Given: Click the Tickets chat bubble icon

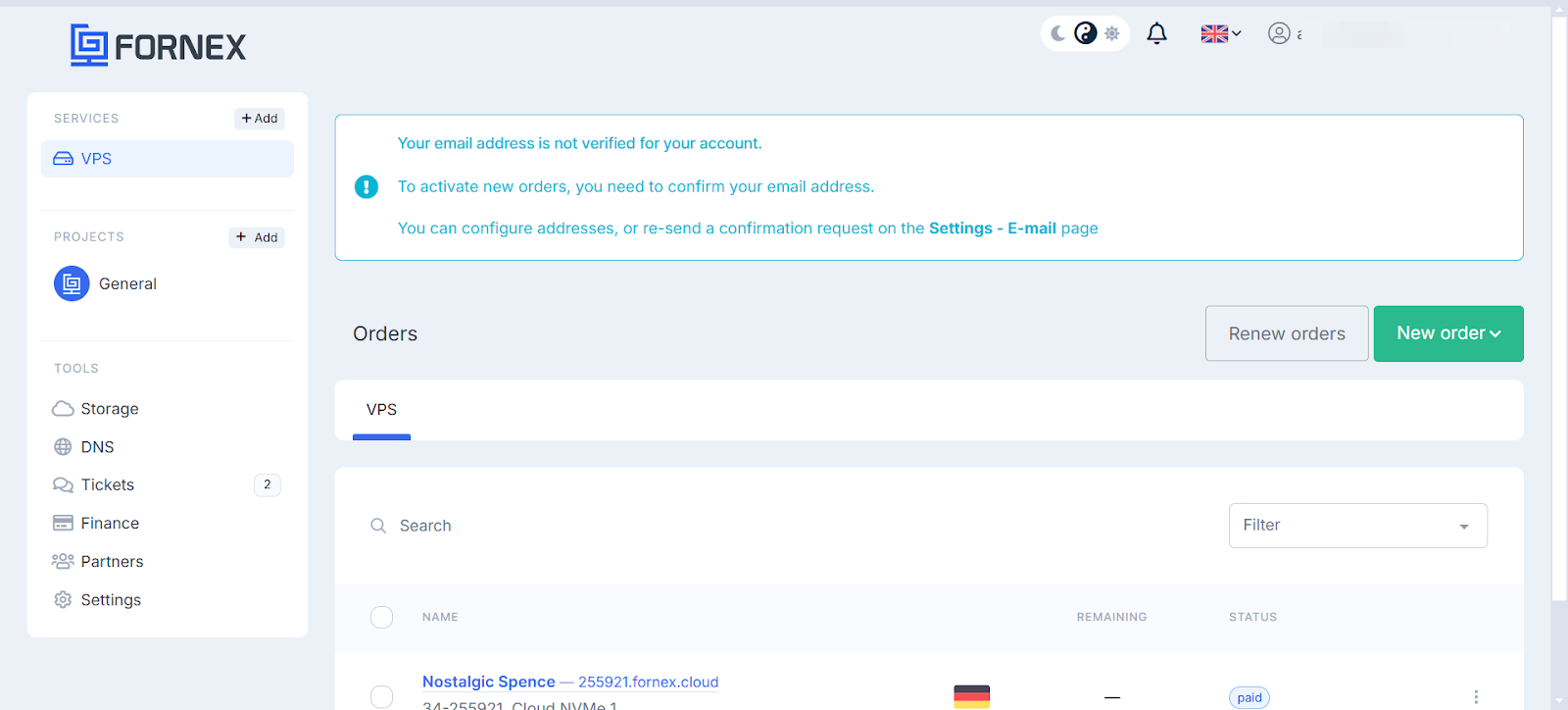Looking at the screenshot, I should tap(63, 485).
